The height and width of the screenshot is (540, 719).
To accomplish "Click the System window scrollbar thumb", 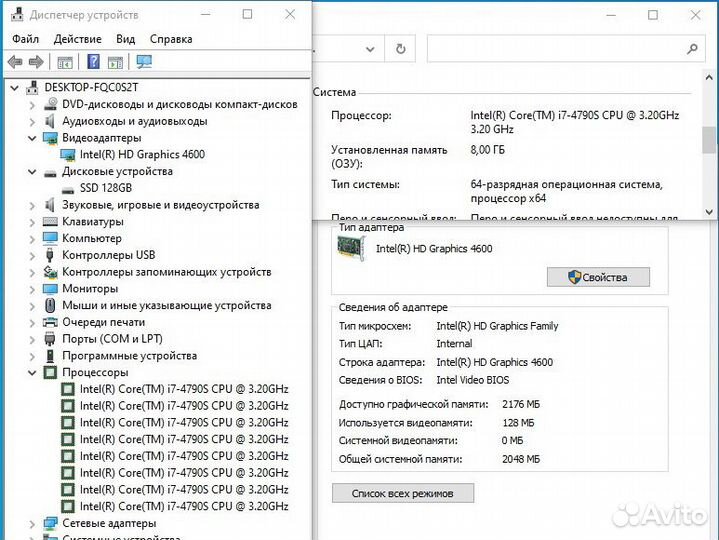I will [709, 139].
